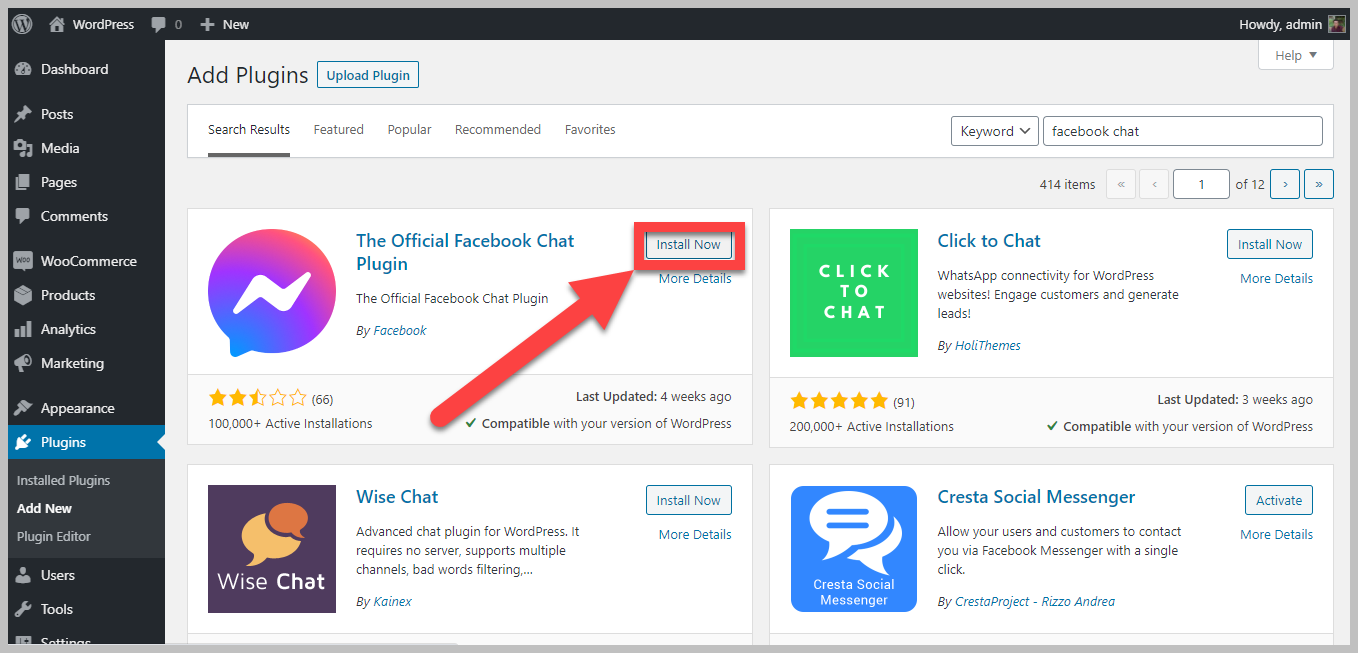View More Details for Cresta Social Messenger
Viewport: 1358px width, 653px height.
coord(1277,535)
